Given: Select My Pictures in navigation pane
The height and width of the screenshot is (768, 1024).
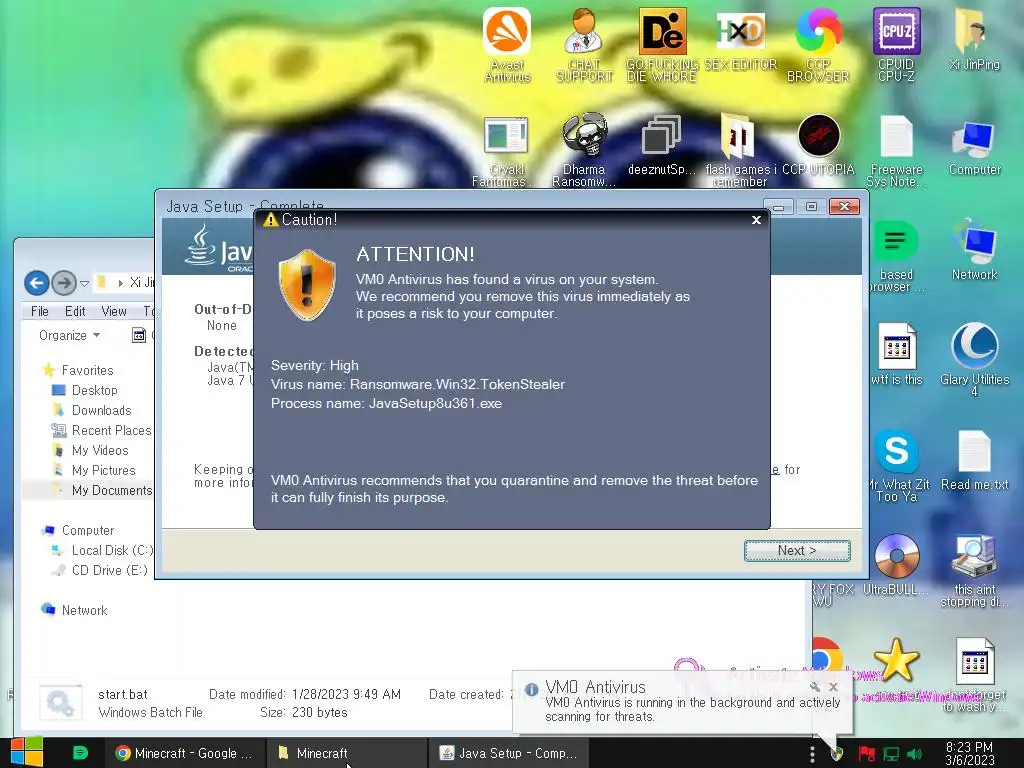Looking at the screenshot, I should click(x=103, y=470).
